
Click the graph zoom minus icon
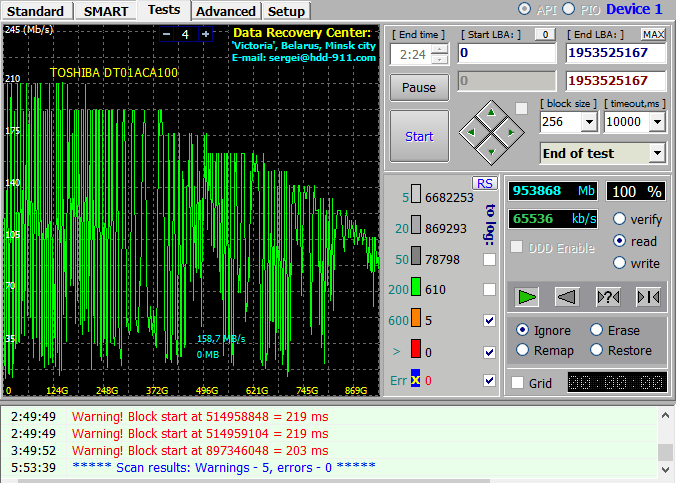click(167, 34)
